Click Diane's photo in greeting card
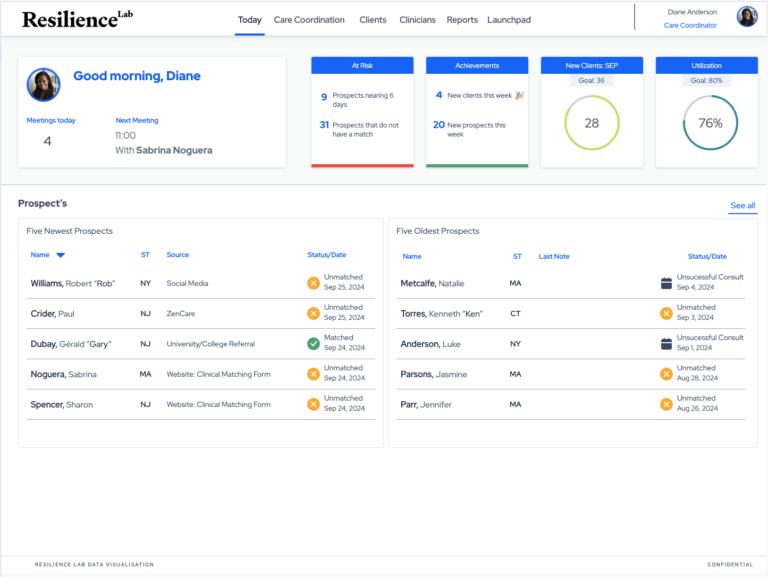This screenshot has height=577, width=768. pyautogui.click(x=44, y=85)
